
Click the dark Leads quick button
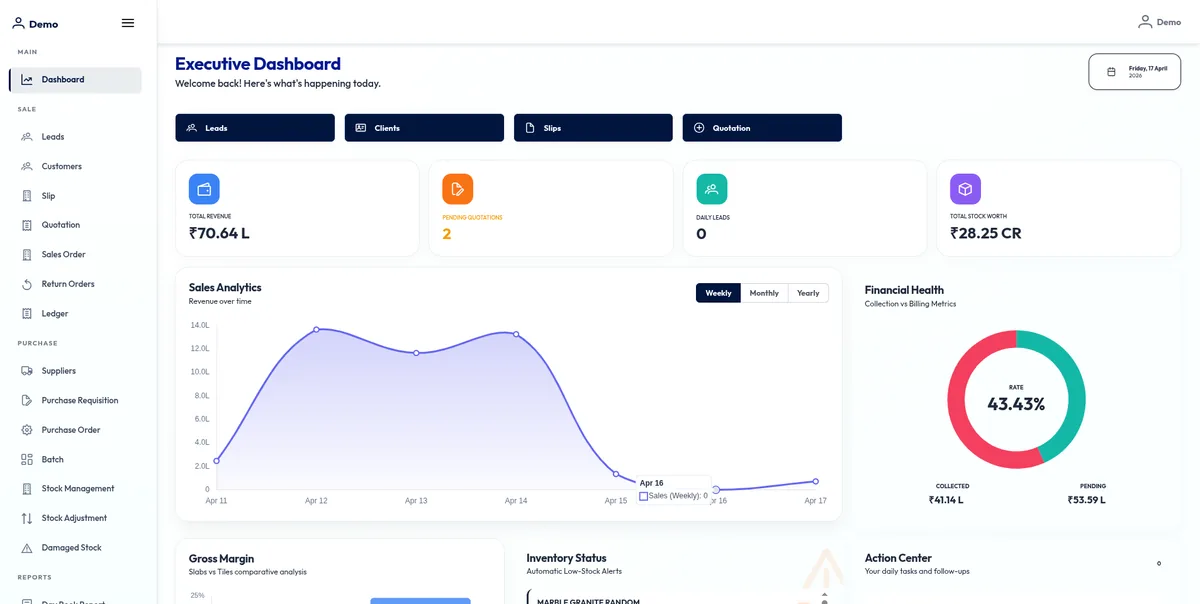tap(255, 128)
